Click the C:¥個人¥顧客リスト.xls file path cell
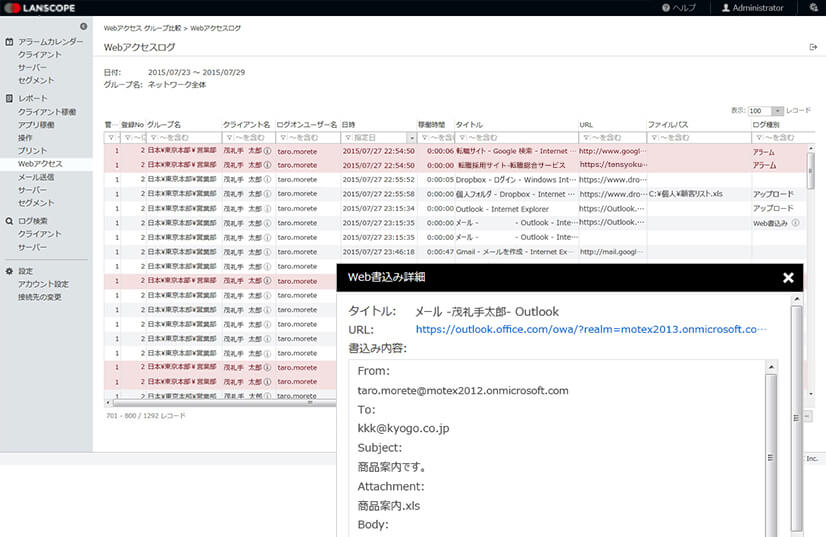Image resolution: width=826 pixels, height=537 pixels. click(x=685, y=194)
